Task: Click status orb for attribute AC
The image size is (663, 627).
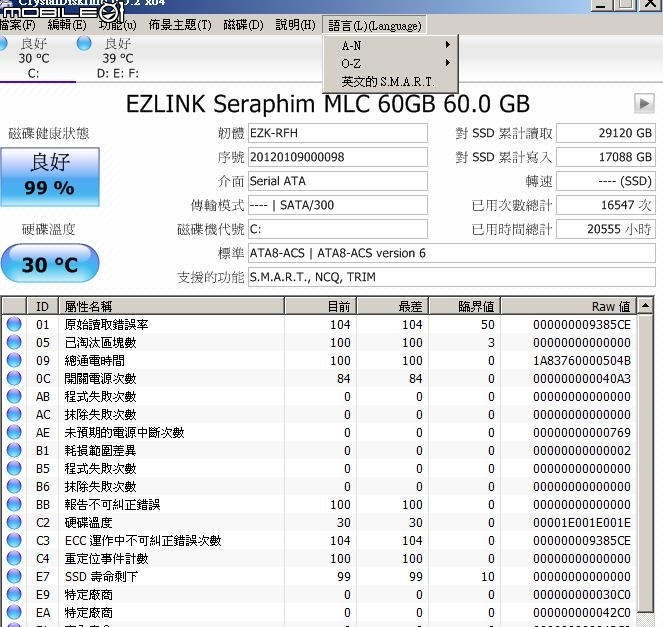Action: pos(14,414)
